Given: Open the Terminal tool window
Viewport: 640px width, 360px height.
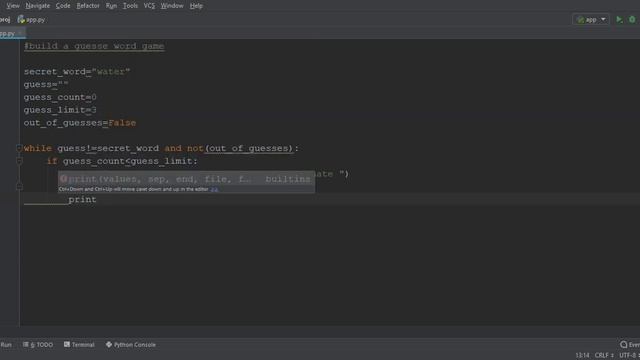Looking at the screenshot, I should tap(79, 345).
